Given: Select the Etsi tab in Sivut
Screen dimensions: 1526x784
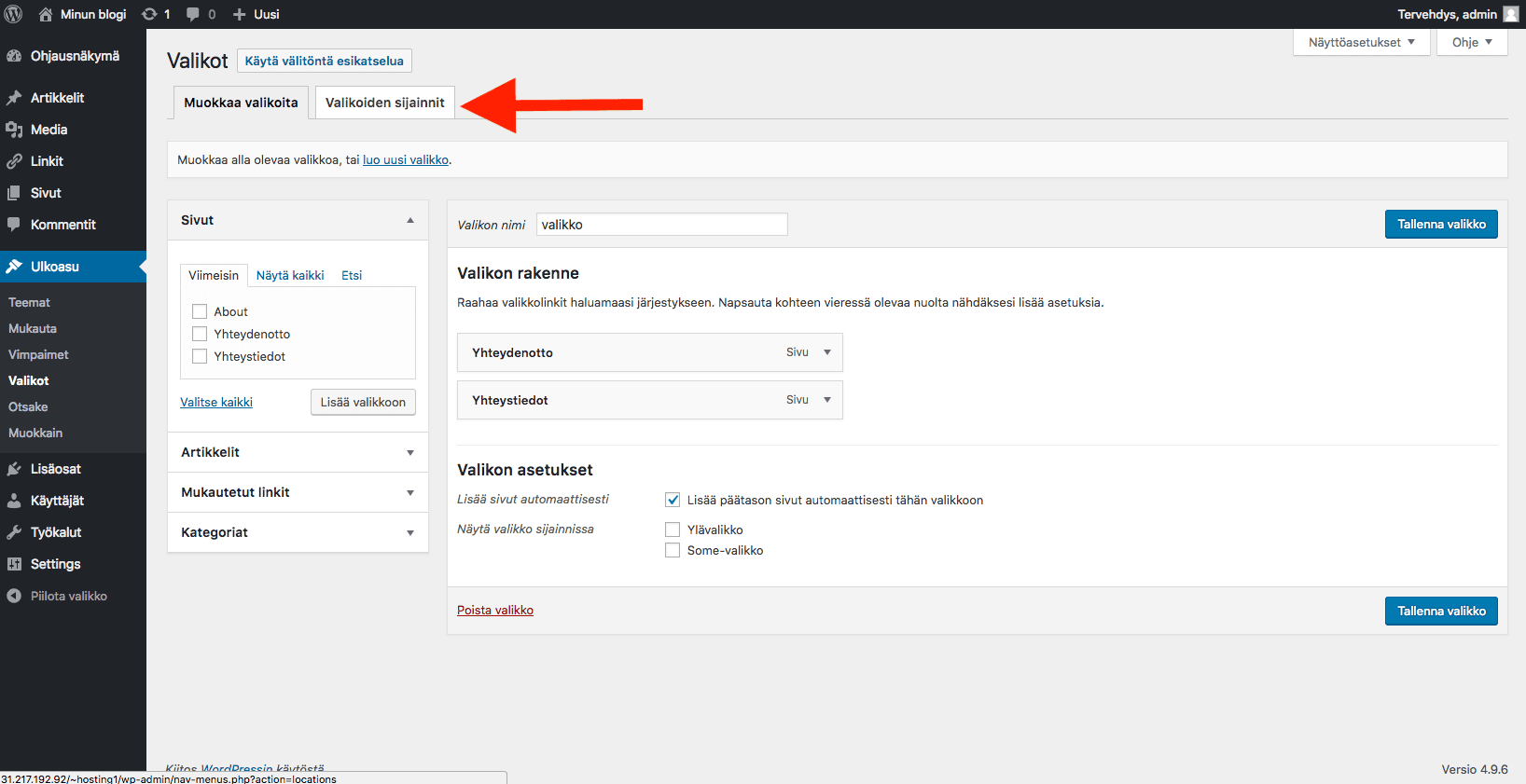Looking at the screenshot, I should (x=352, y=275).
